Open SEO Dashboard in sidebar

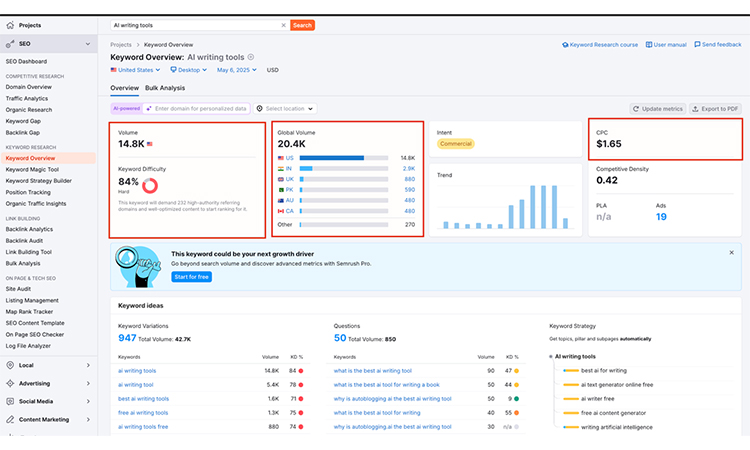(x=26, y=61)
